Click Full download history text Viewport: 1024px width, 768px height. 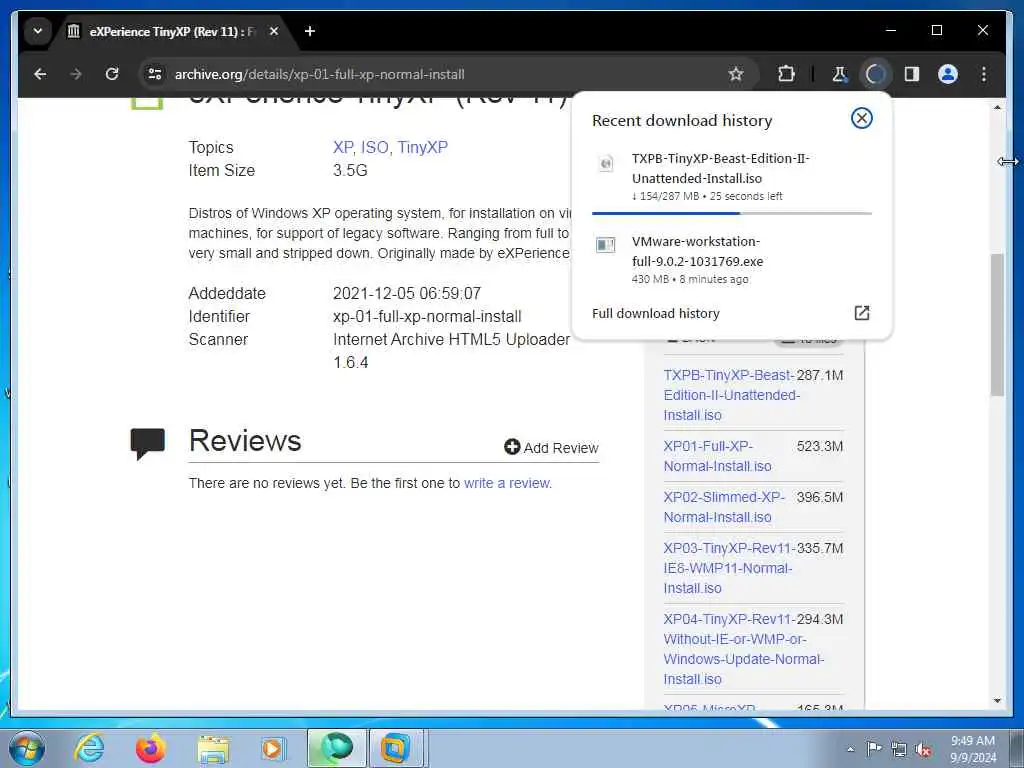click(x=656, y=313)
